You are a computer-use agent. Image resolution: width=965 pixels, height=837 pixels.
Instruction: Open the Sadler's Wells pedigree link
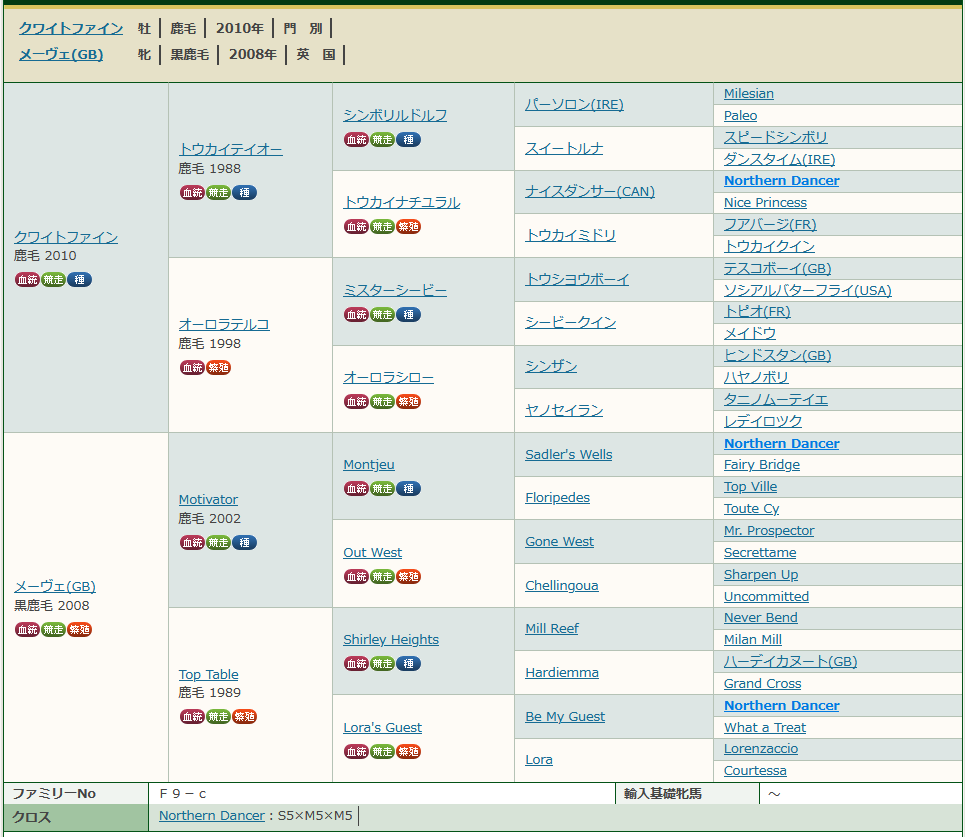pos(568,455)
